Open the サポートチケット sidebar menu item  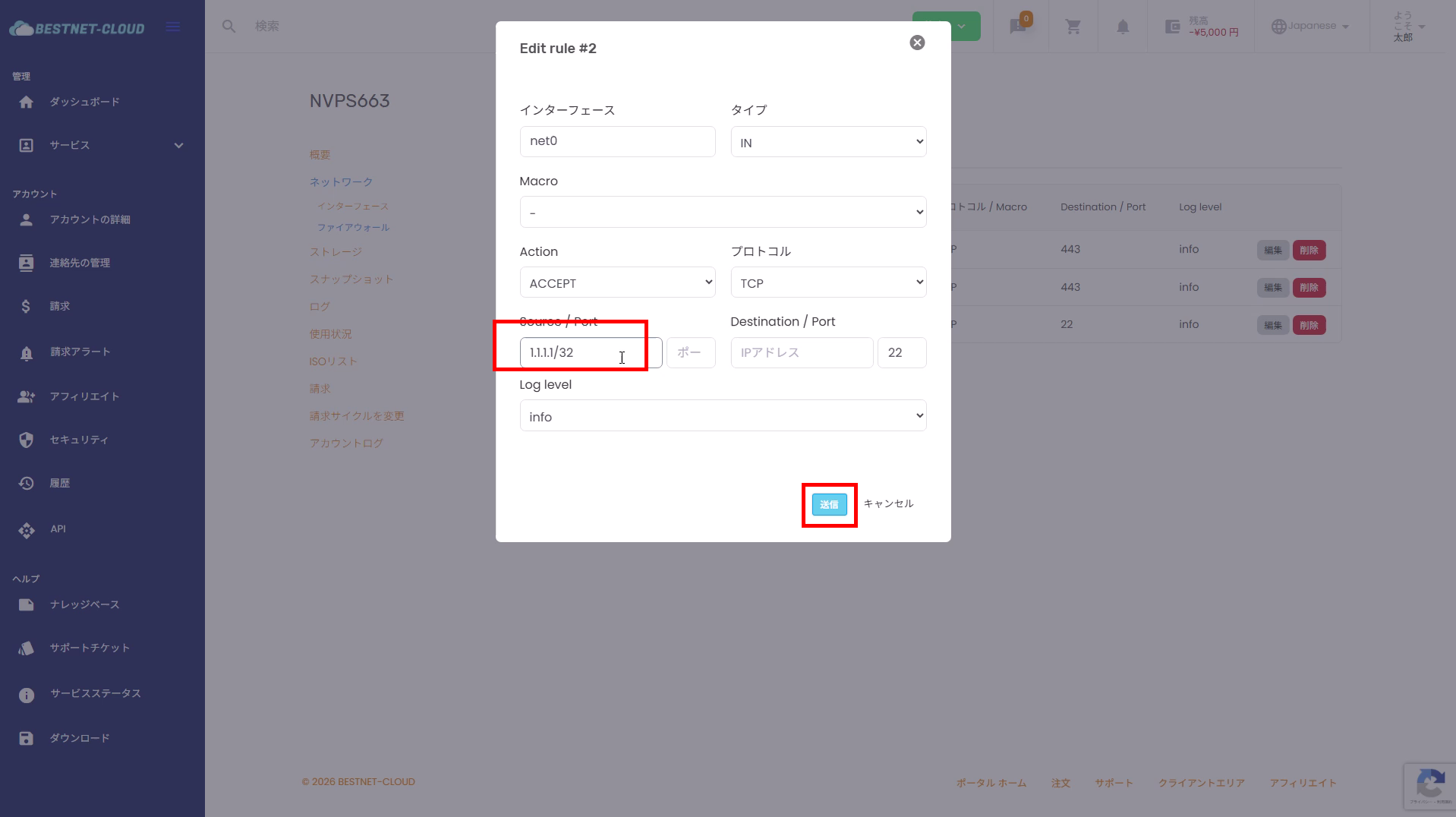[90, 648]
